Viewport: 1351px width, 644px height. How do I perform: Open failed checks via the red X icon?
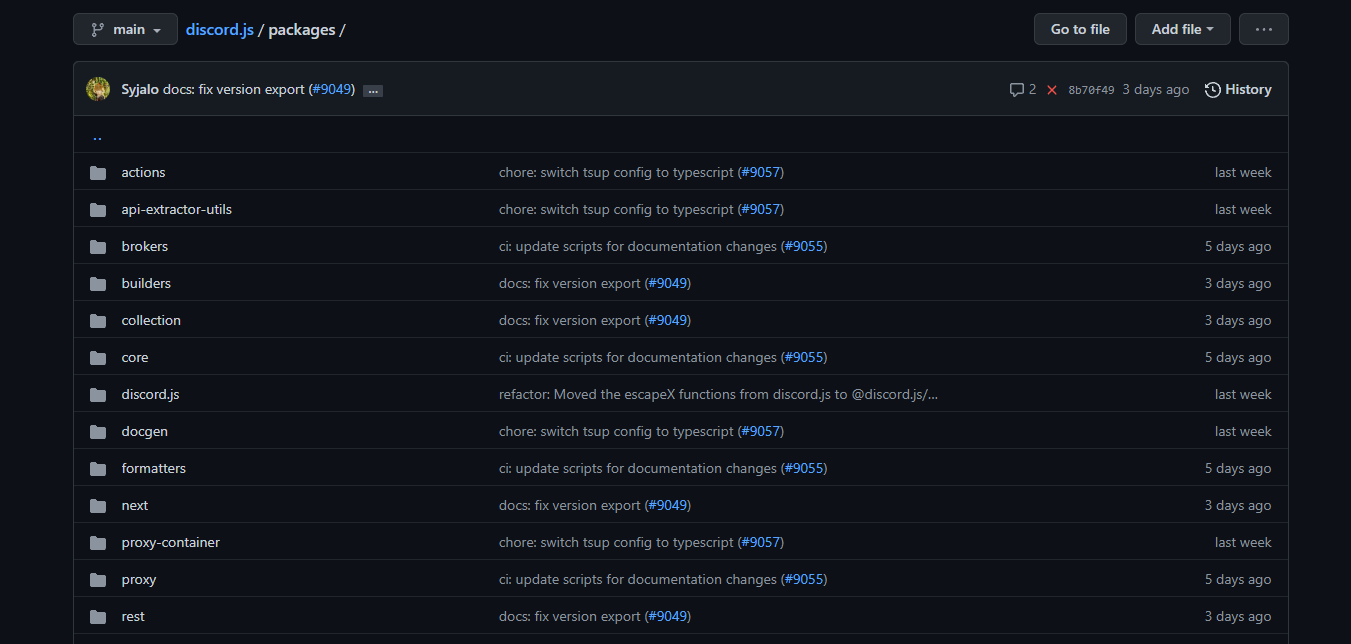pos(1051,89)
